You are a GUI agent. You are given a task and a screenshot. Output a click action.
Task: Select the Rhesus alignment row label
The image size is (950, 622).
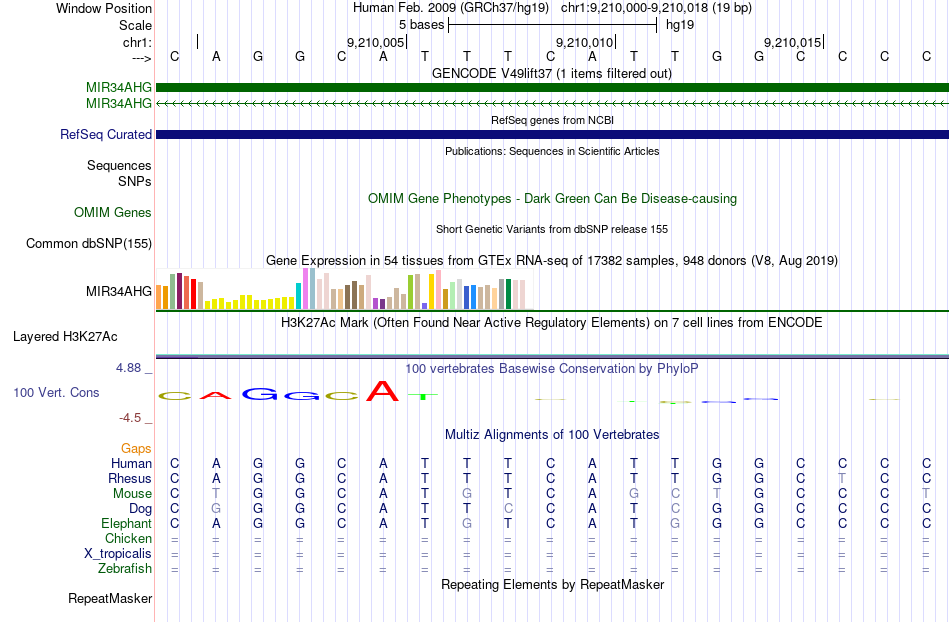click(x=130, y=478)
